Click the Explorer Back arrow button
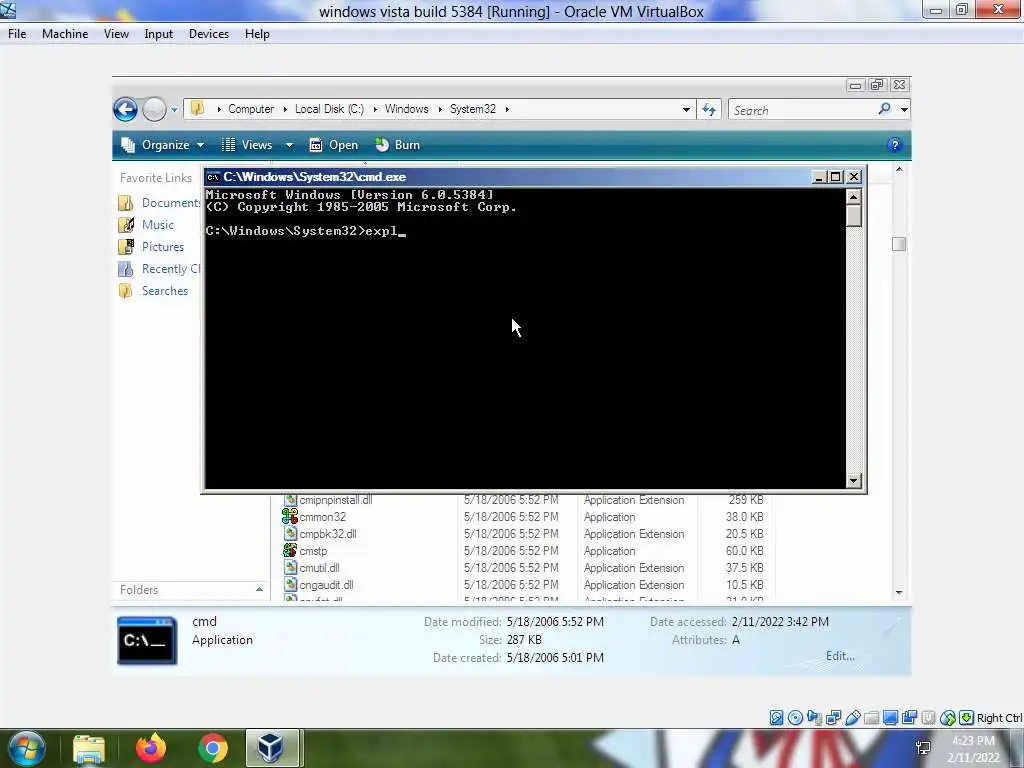 click(x=125, y=109)
